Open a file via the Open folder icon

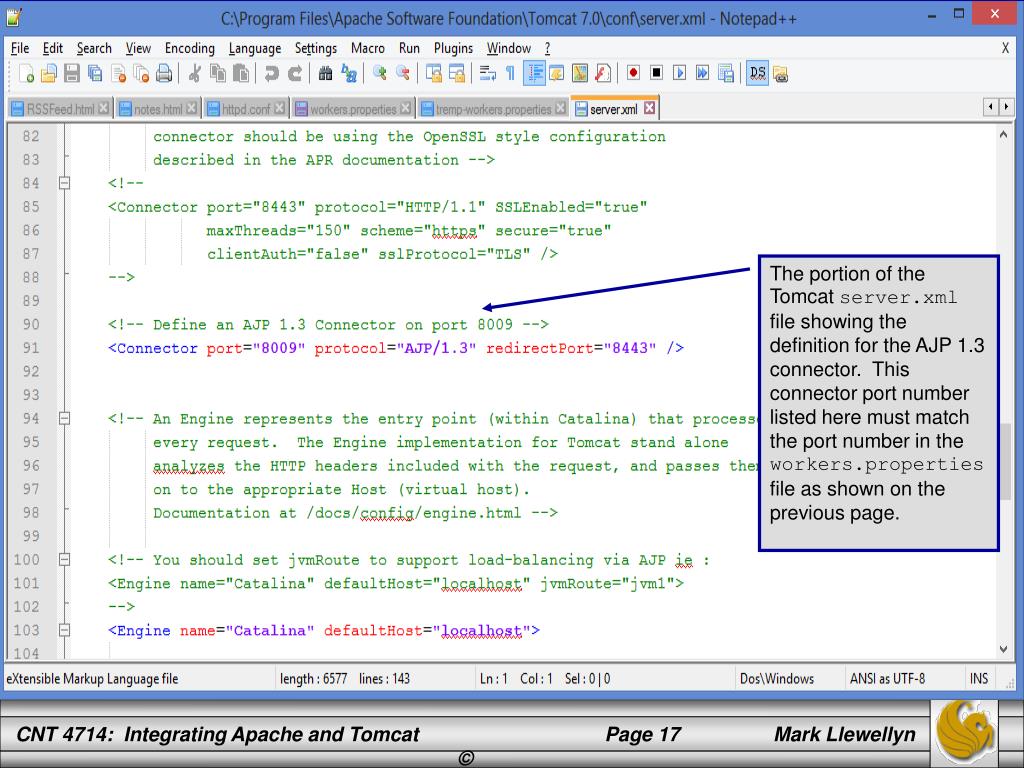click(49, 73)
